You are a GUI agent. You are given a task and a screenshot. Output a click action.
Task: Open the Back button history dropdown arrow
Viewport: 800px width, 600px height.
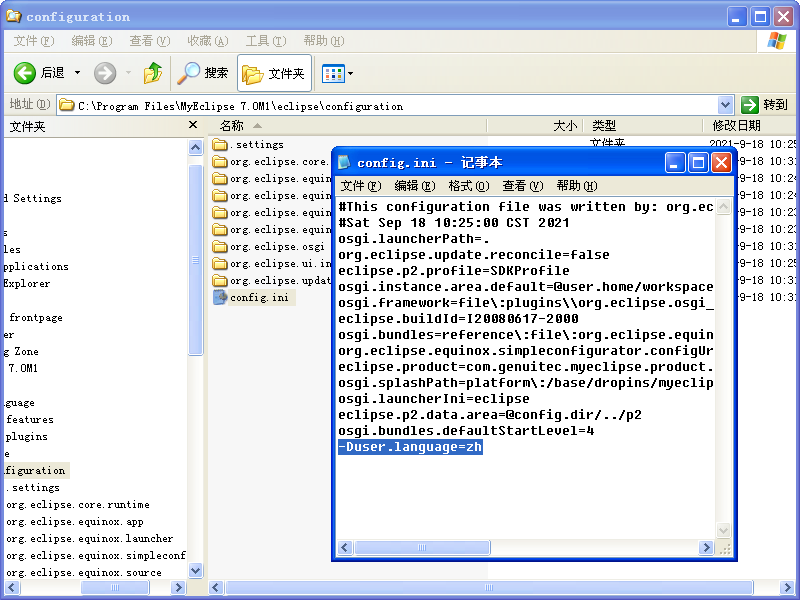point(77,73)
